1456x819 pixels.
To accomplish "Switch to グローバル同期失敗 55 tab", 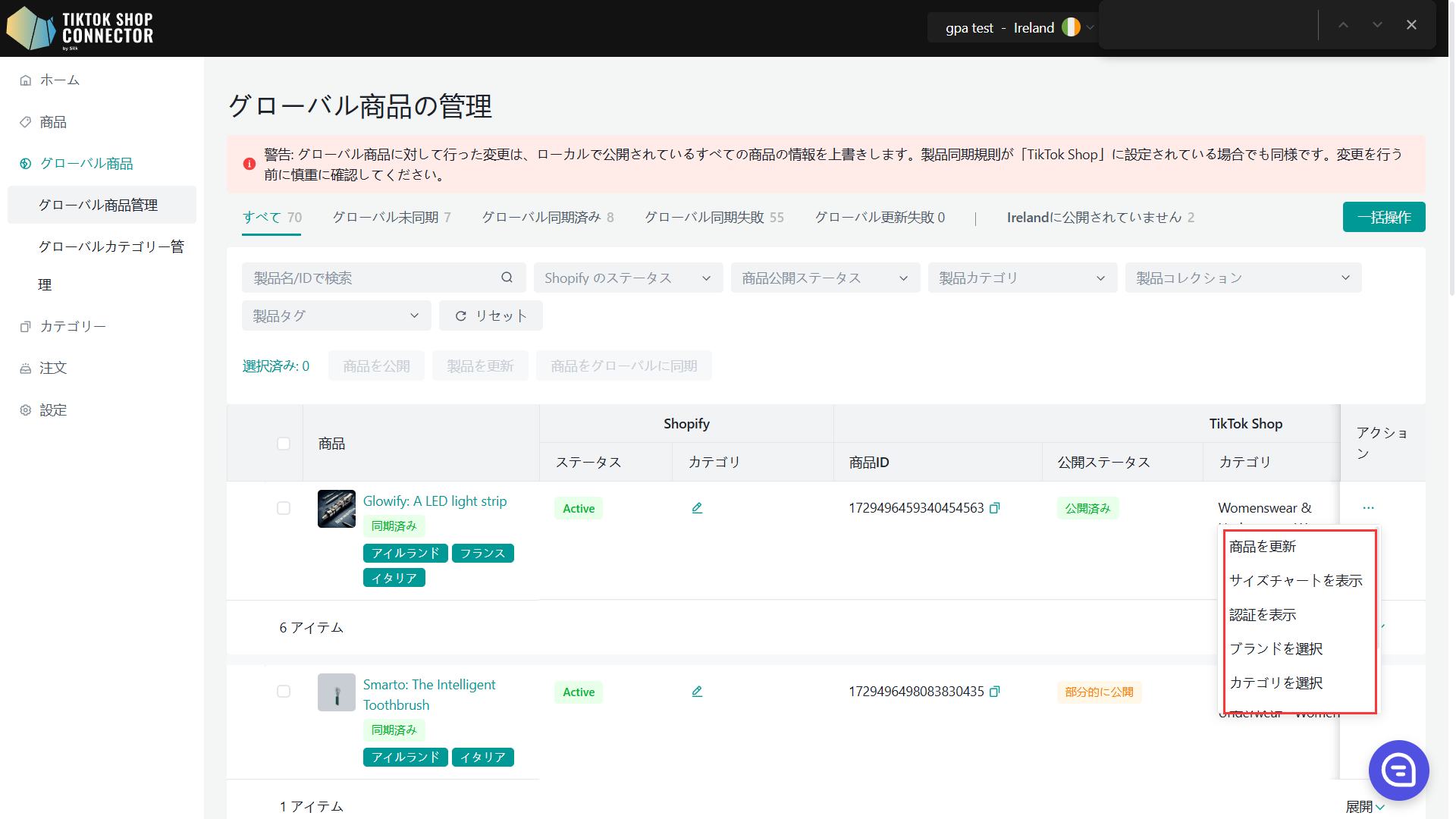I will pyautogui.click(x=714, y=218).
